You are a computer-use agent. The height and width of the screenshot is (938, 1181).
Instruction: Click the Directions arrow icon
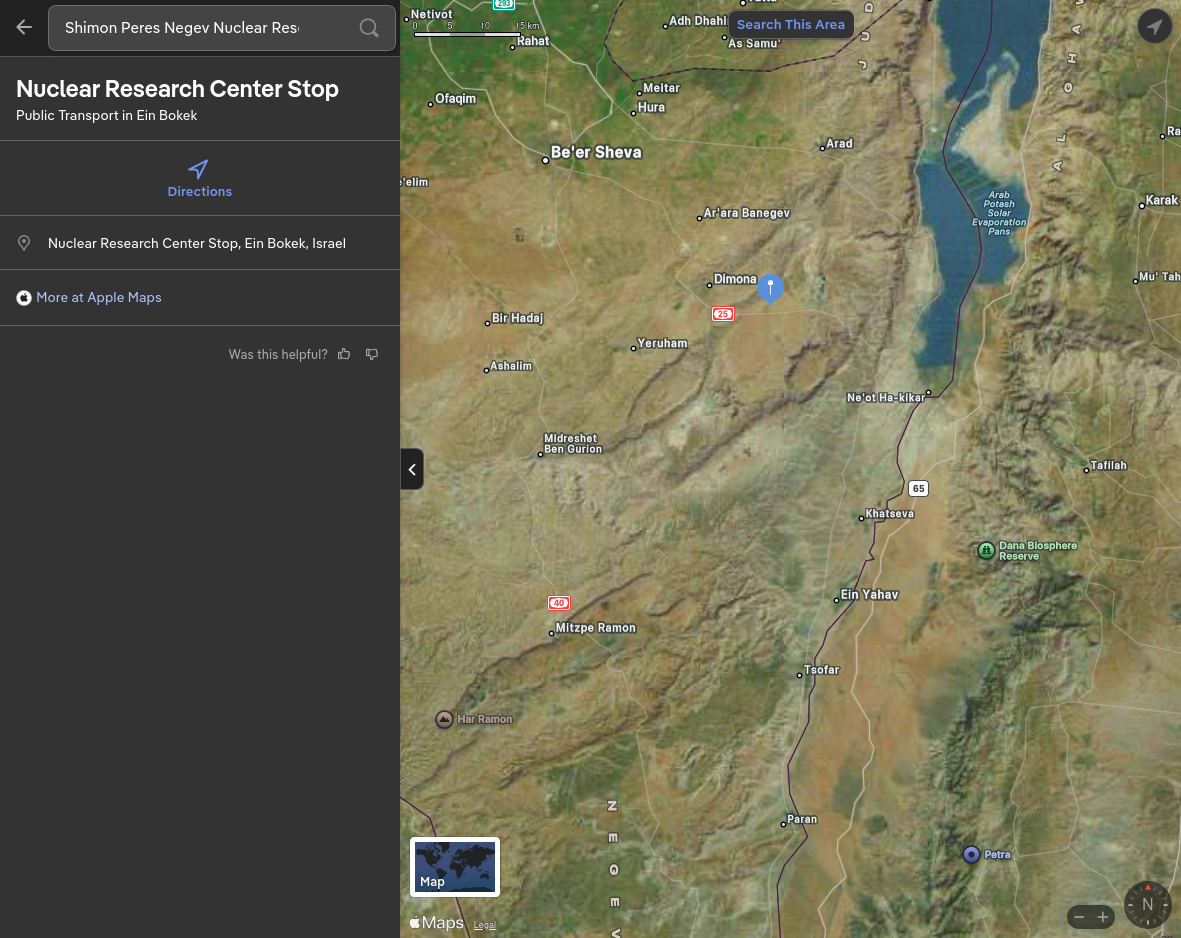coord(199,169)
